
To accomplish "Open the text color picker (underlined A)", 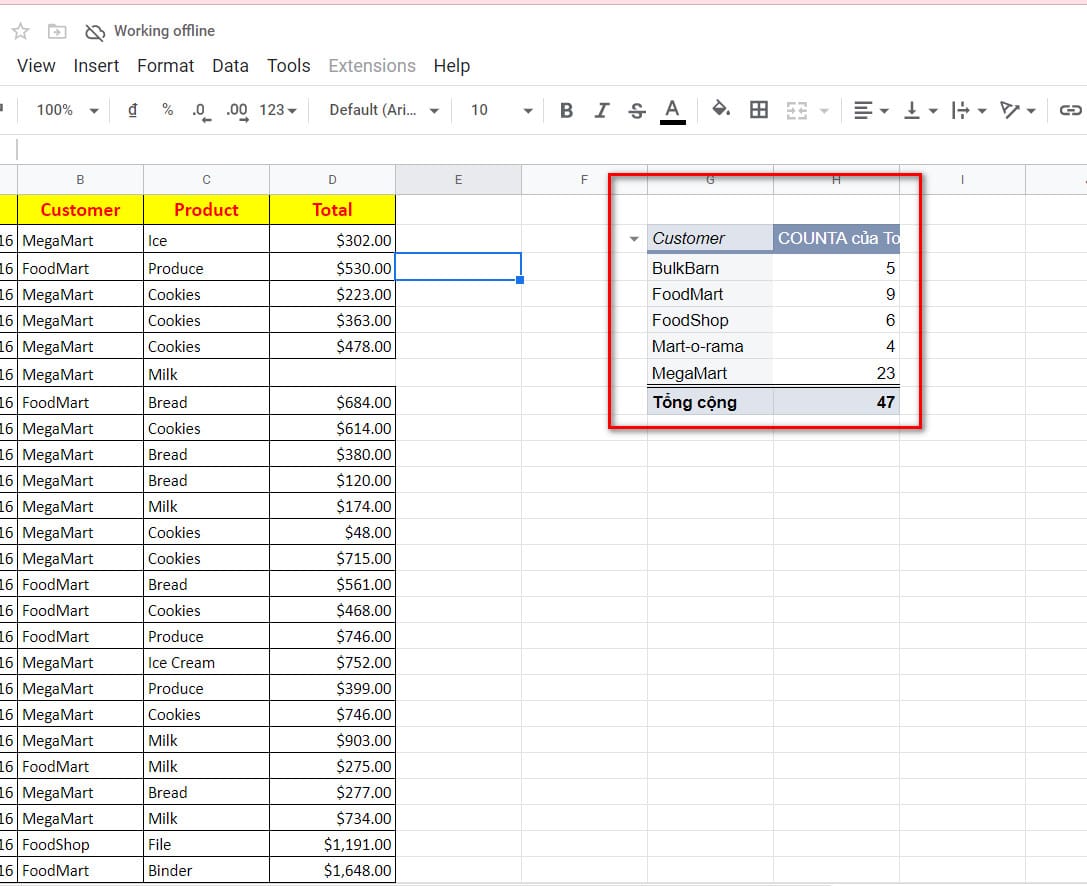I will coord(673,110).
